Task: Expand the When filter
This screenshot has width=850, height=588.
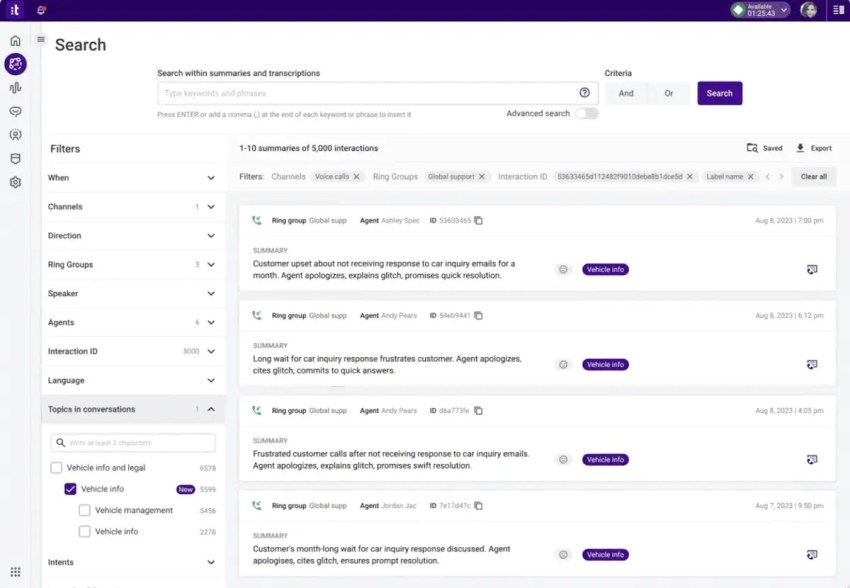Action: click(x=132, y=178)
